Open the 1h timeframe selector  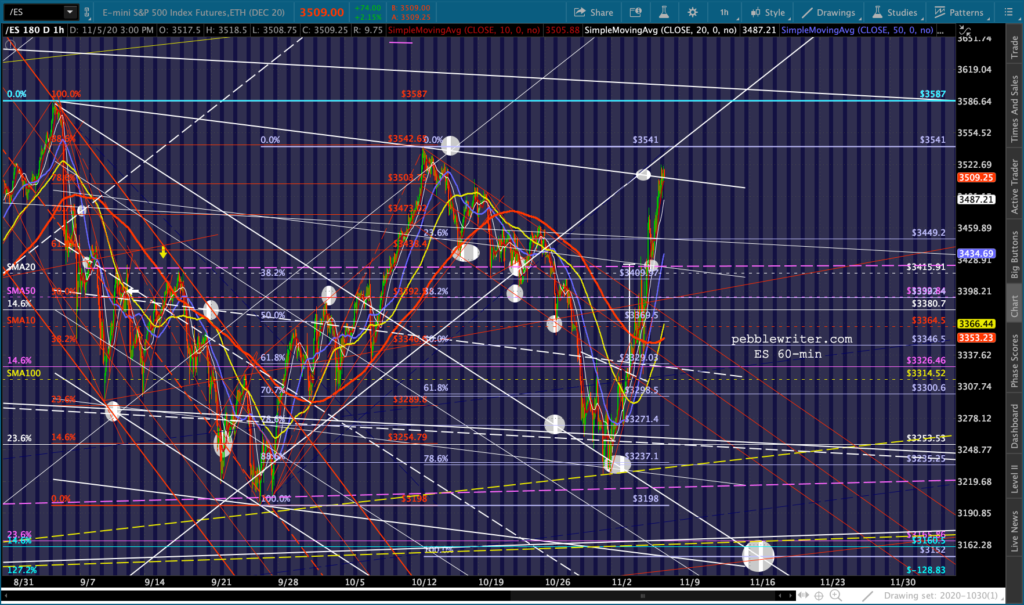coord(724,12)
